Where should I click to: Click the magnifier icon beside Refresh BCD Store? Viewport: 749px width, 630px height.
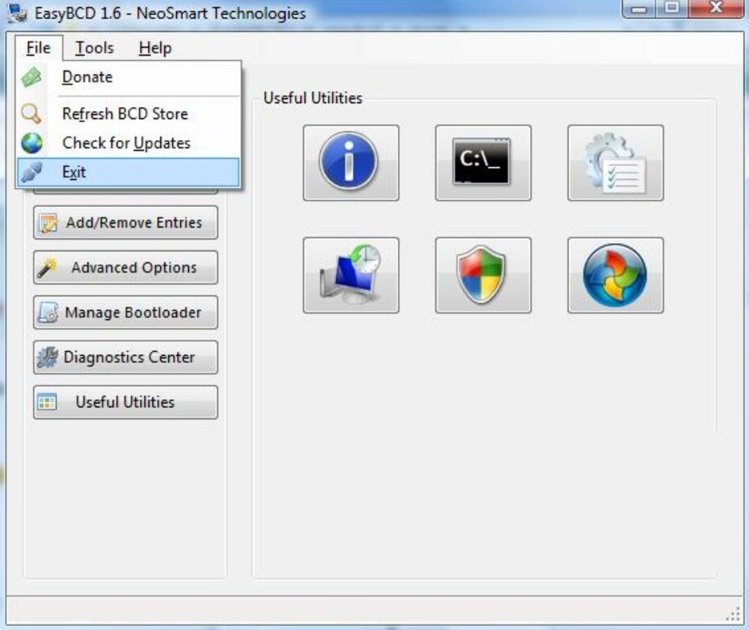pyautogui.click(x=32, y=114)
